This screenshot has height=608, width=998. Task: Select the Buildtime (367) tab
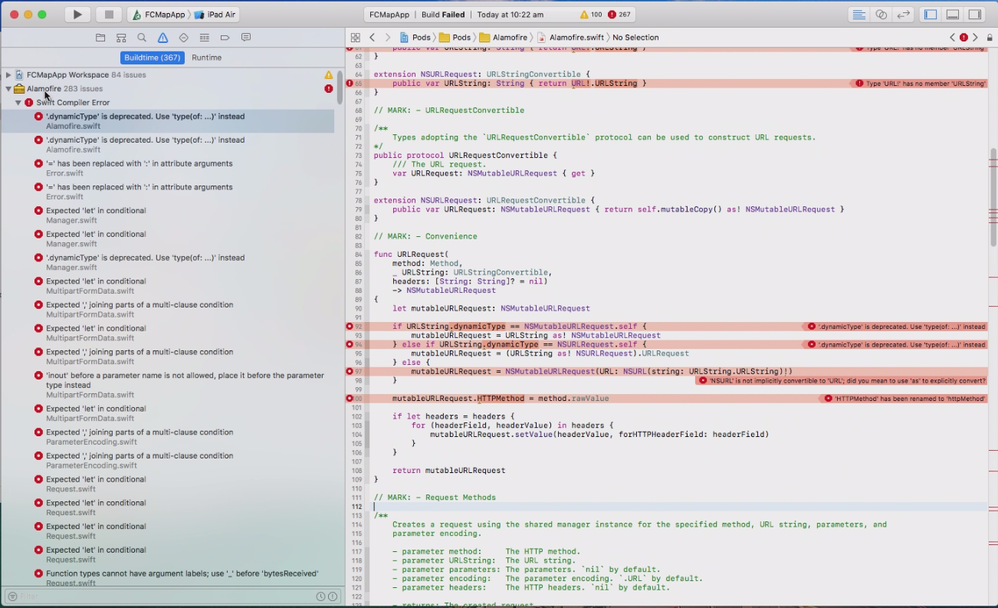click(x=152, y=58)
